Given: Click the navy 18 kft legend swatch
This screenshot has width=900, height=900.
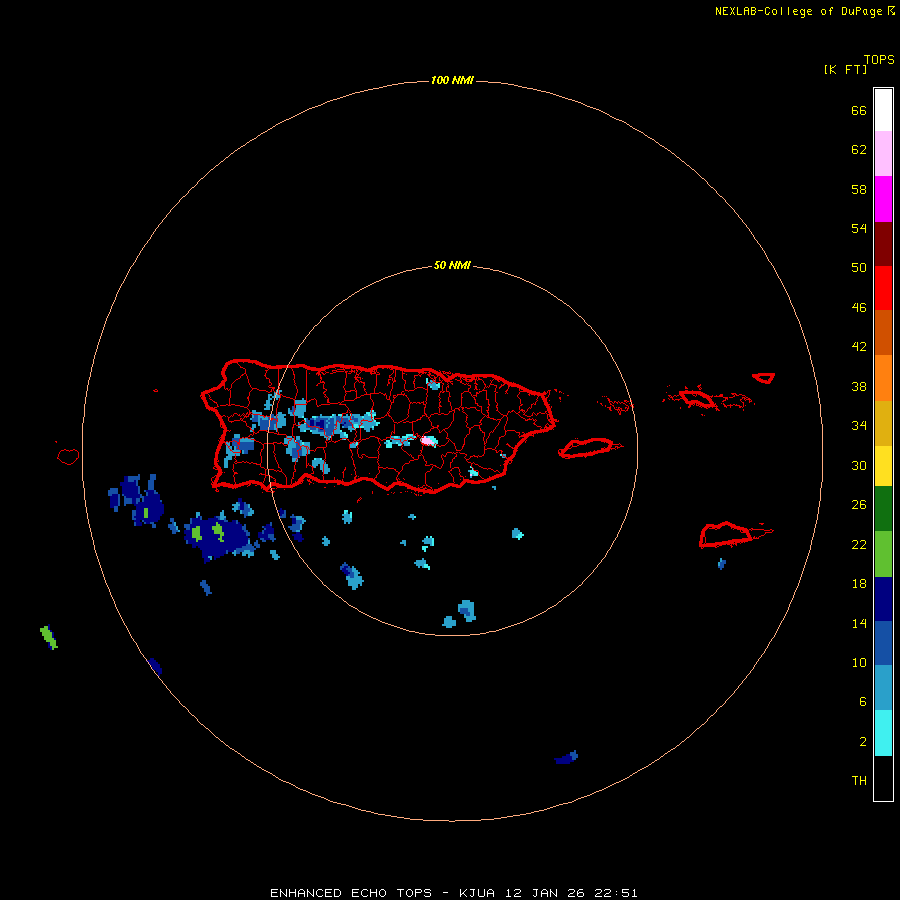Looking at the screenshot, I should point(883,599).
